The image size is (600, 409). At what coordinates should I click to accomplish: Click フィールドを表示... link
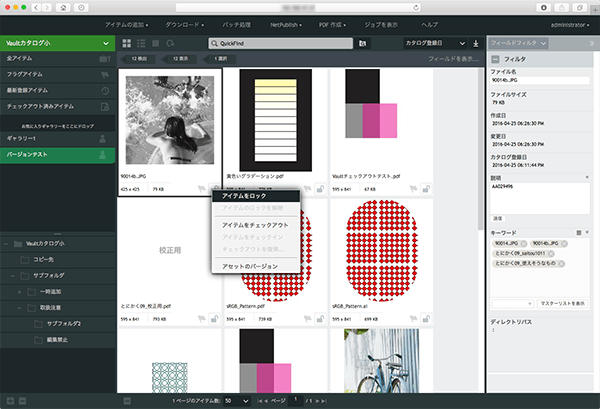453,59
